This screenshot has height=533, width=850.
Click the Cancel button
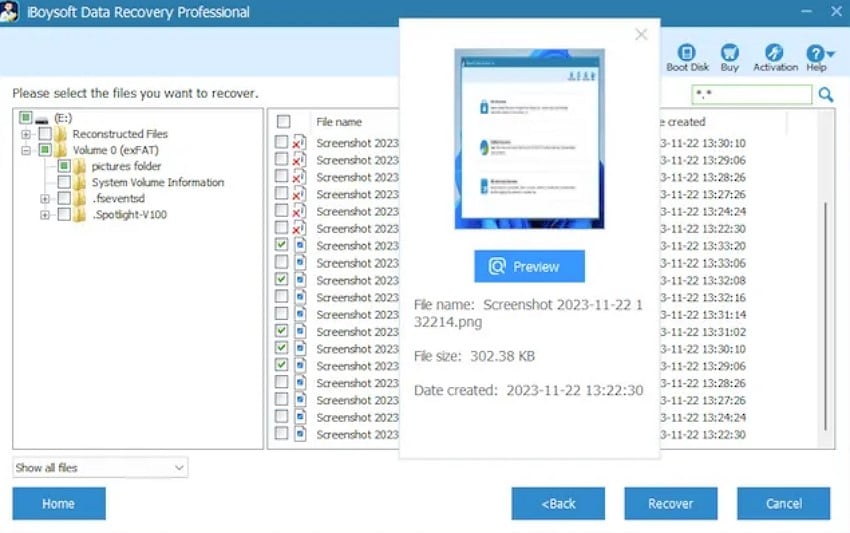tap(783, 503)
